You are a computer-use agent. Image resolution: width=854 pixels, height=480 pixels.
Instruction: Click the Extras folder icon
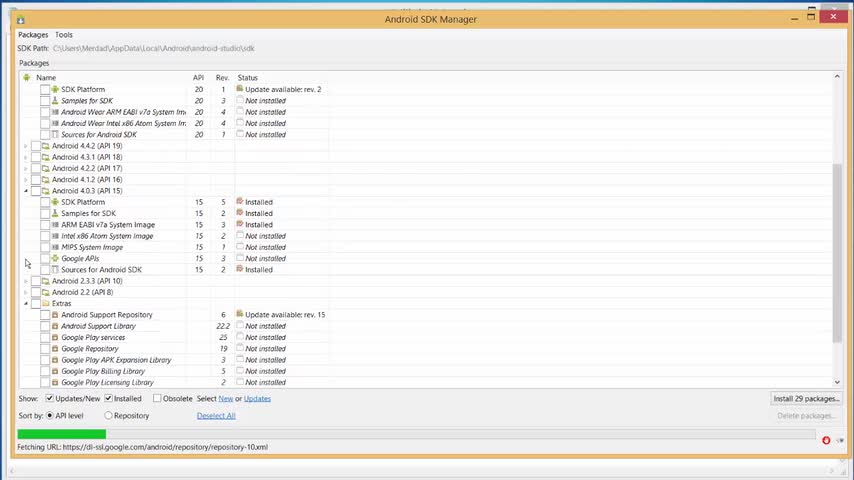click(x=46, y=303)
